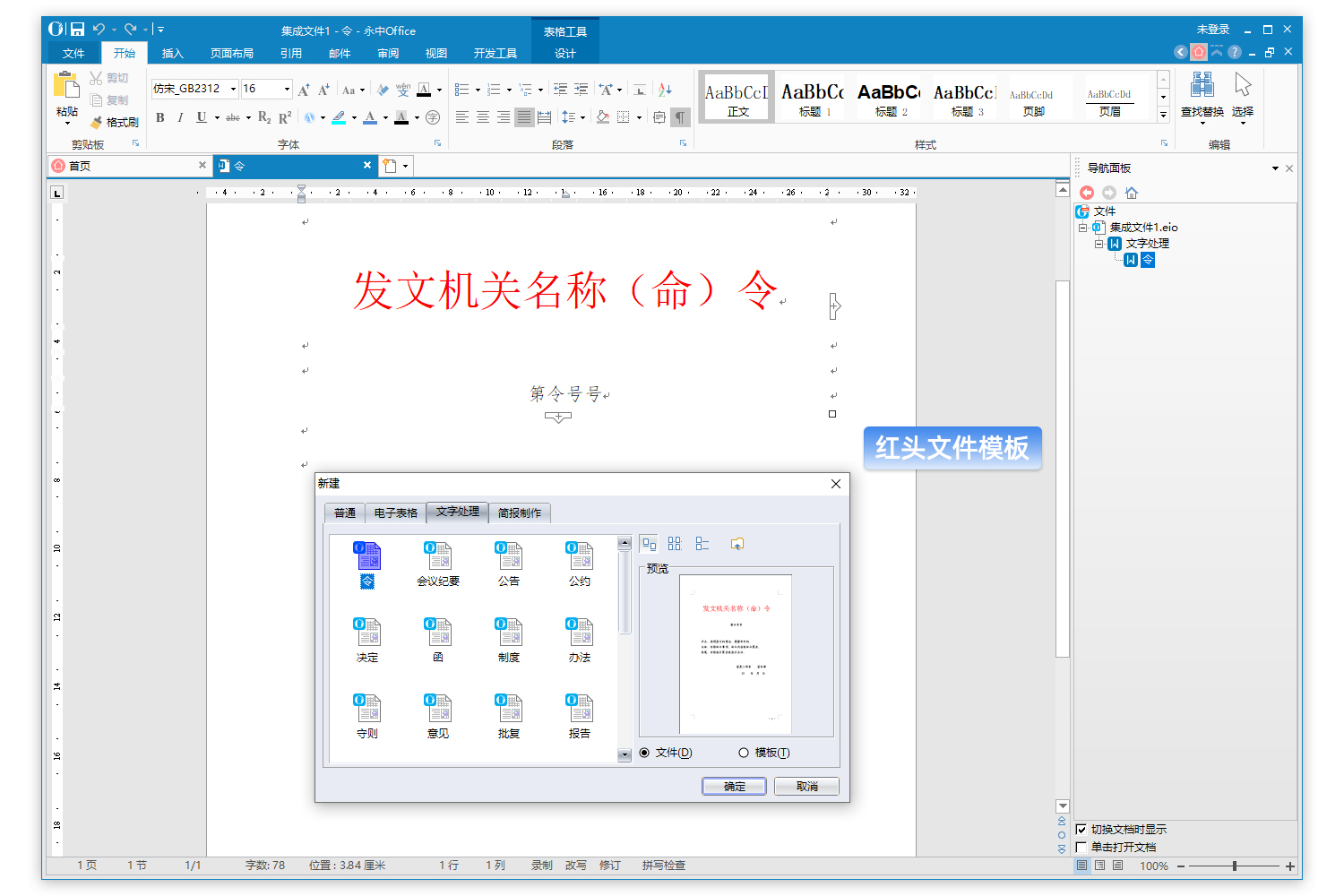Open the 会议纪要 template icon
Viewport: 1344px width, 896px height.
(x=438, y=556)
